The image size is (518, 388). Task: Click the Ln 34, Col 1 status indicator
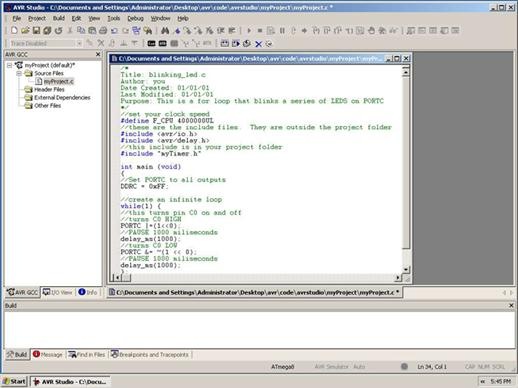click(432, 367)
